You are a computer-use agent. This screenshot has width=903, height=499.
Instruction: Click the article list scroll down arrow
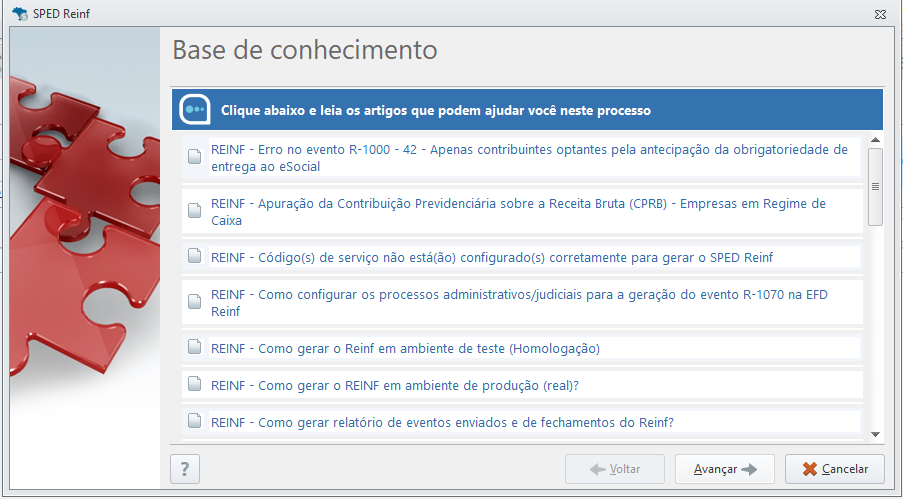(875, 434)
